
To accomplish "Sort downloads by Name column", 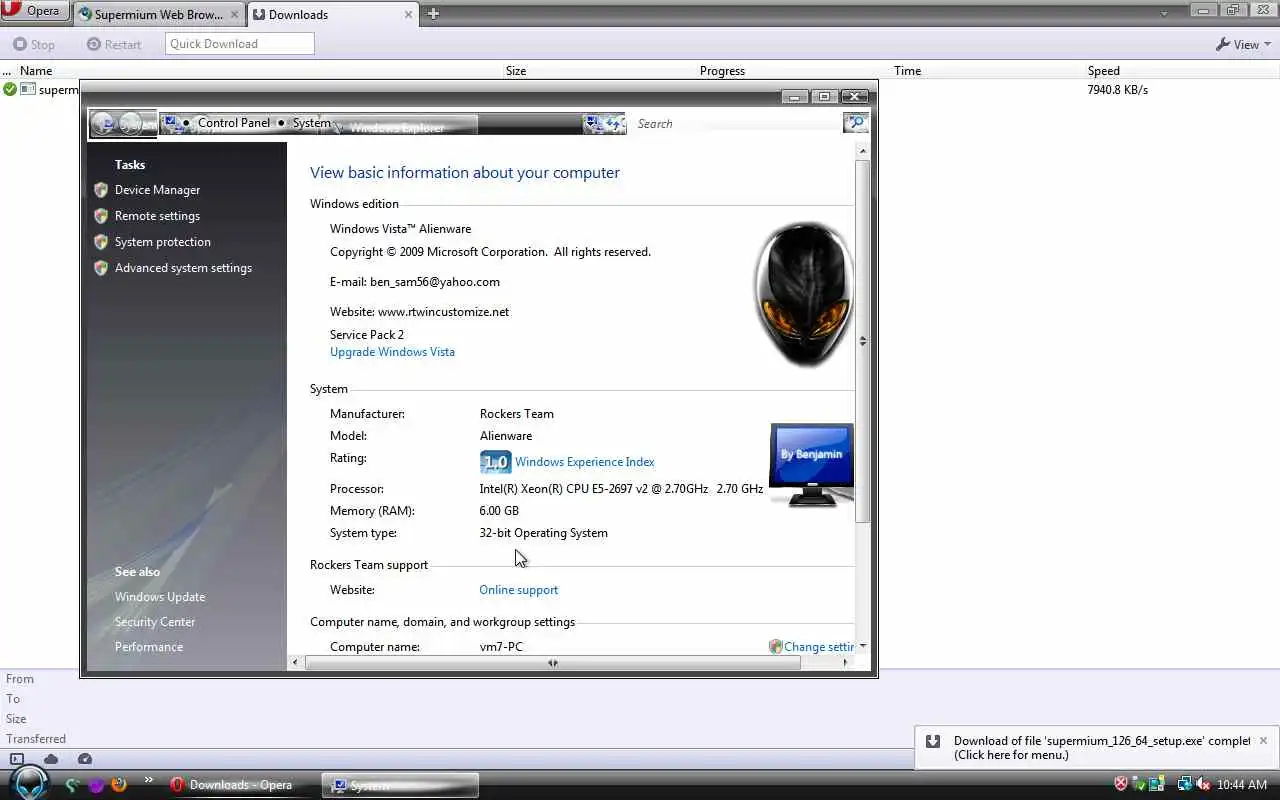I will pyautogui.click(x=36, y=71).
